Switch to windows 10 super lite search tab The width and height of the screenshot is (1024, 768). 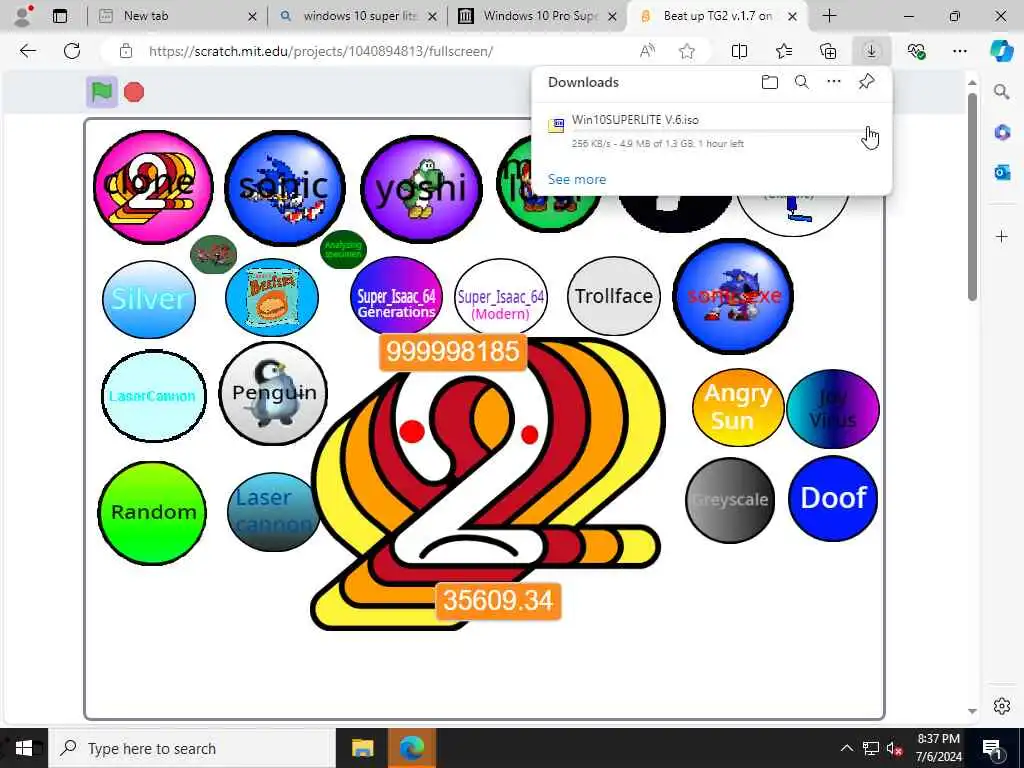[358, 16]
